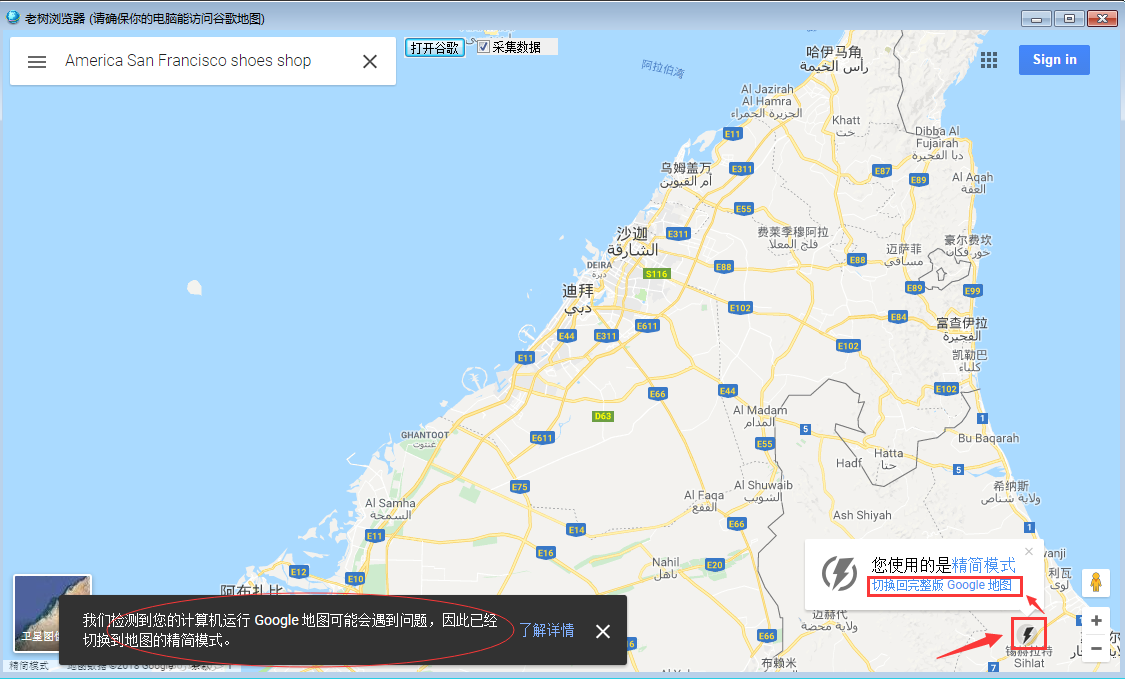Screen dimensions: 1125x679
Task: Toggle the 采集数据 checkbox
Action: pos(484,47)
